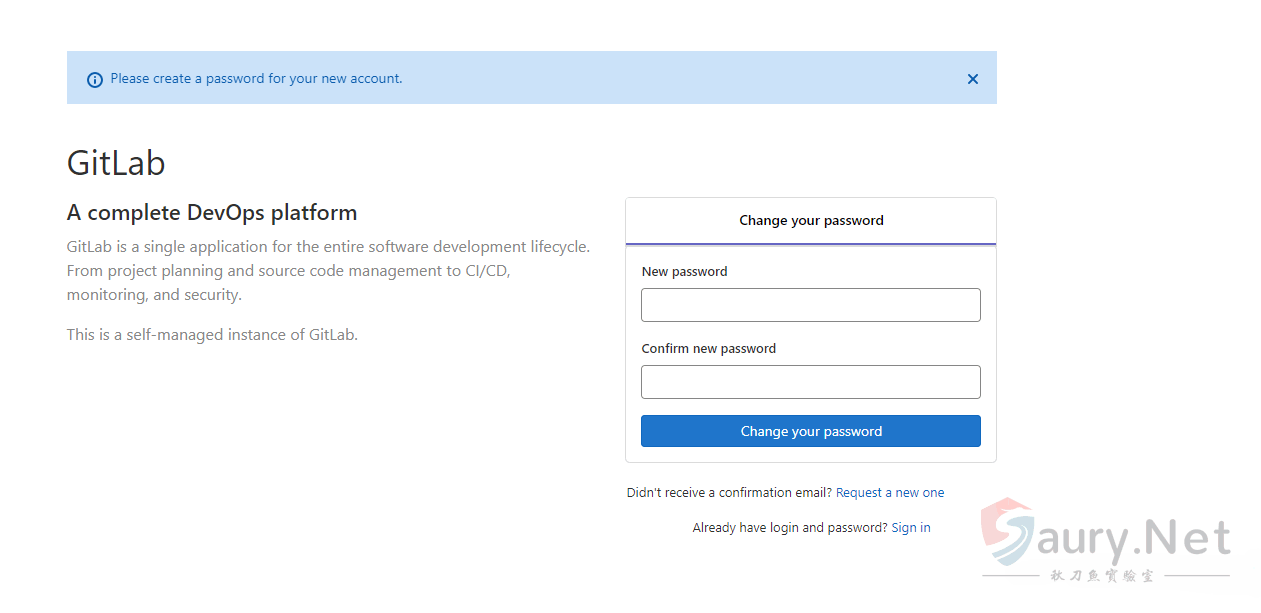Click the info icon in the alert banner
Viewport: 1261px width, 613px height.
pyautogui.click(x=95, y=79)
